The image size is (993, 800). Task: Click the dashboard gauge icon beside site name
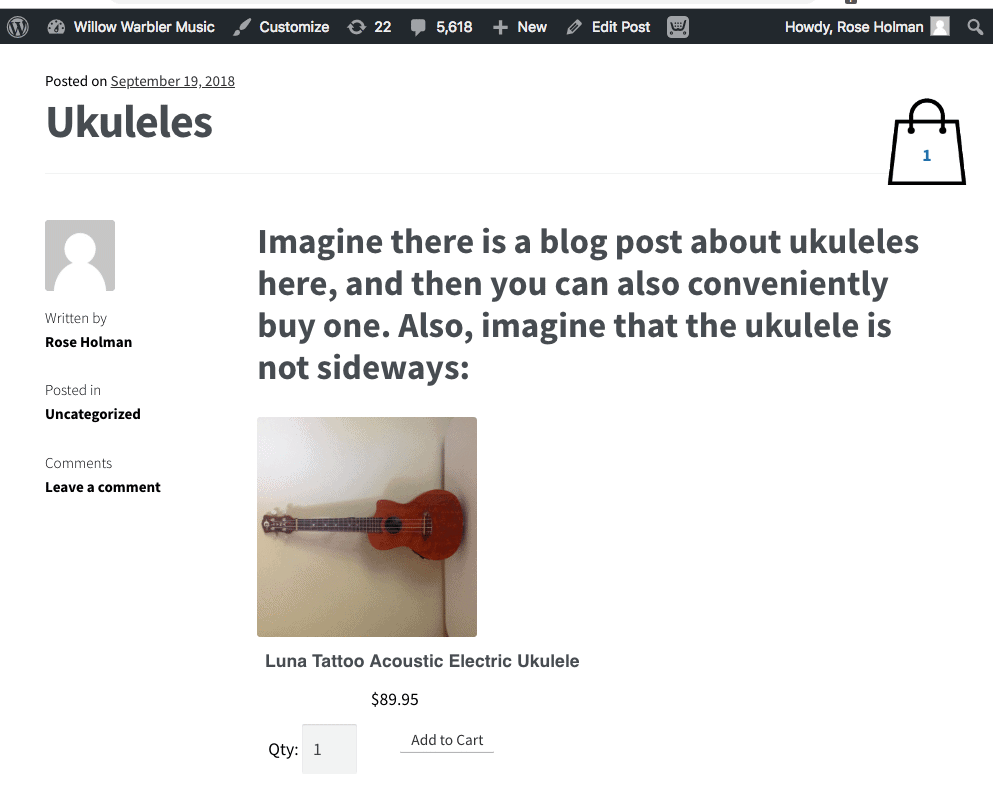pyautogui.click(x=56, y=27)
